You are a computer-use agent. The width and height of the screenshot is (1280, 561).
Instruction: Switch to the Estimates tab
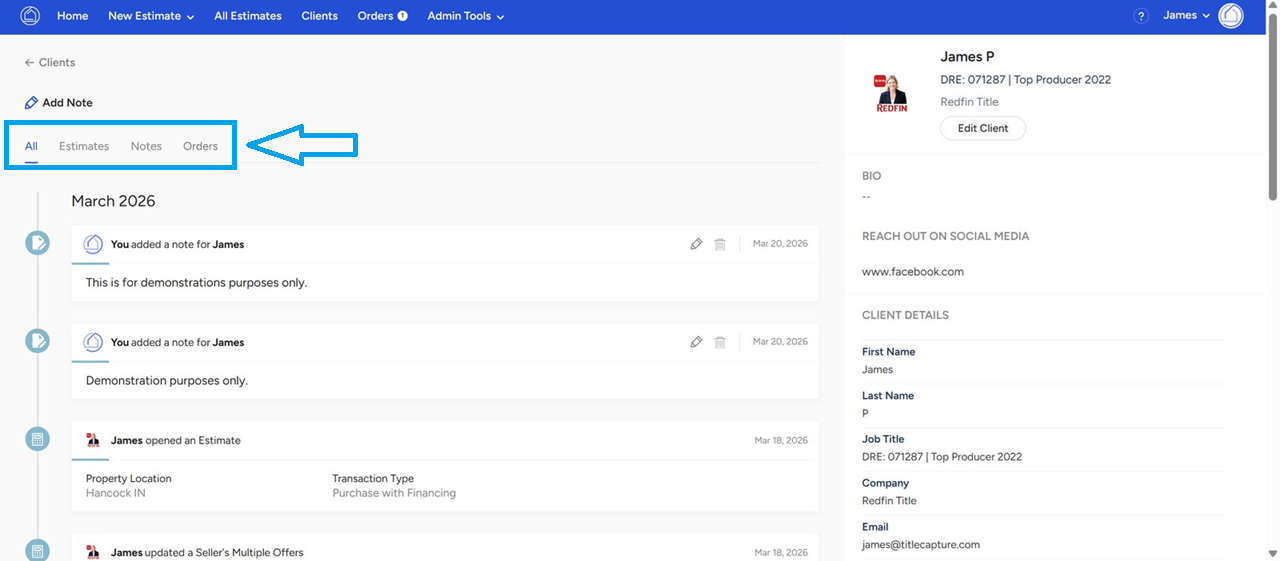click(84, 146)
